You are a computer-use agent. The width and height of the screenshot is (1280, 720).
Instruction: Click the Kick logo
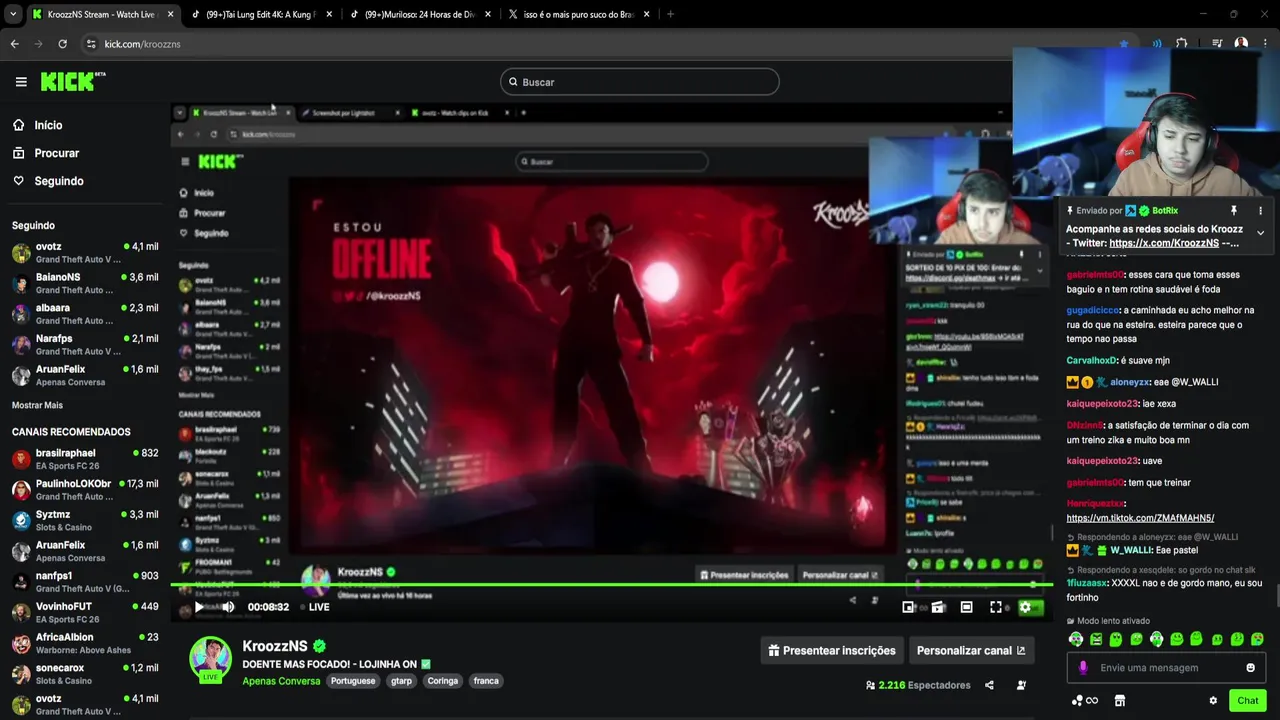pos(72,82)
